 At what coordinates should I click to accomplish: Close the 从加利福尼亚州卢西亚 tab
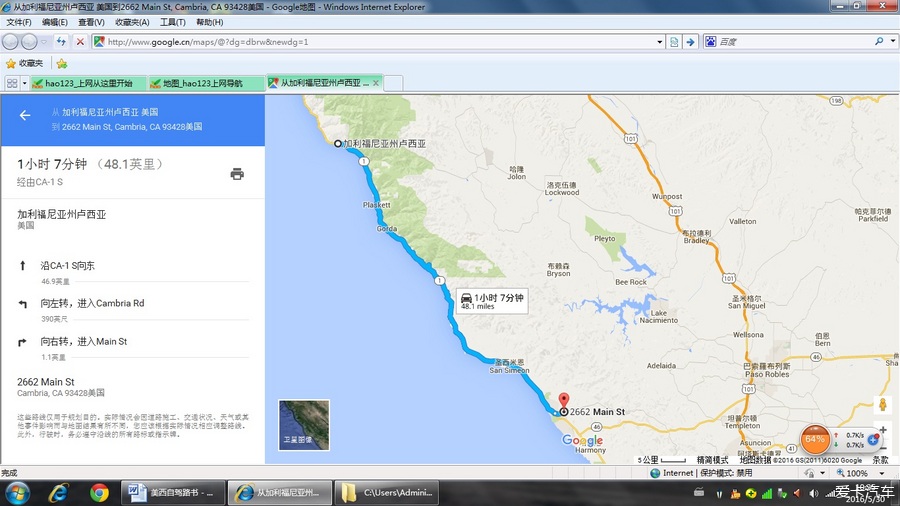[376, 83]
